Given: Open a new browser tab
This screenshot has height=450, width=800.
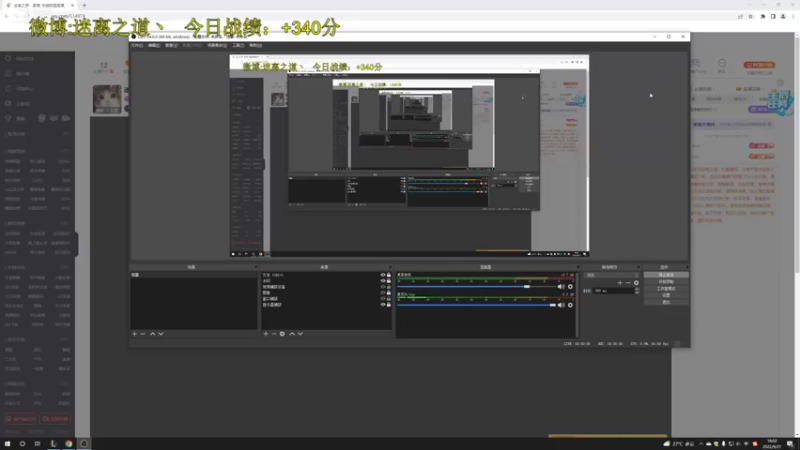Looking at the screenshot, I should [x=84, y=5].
